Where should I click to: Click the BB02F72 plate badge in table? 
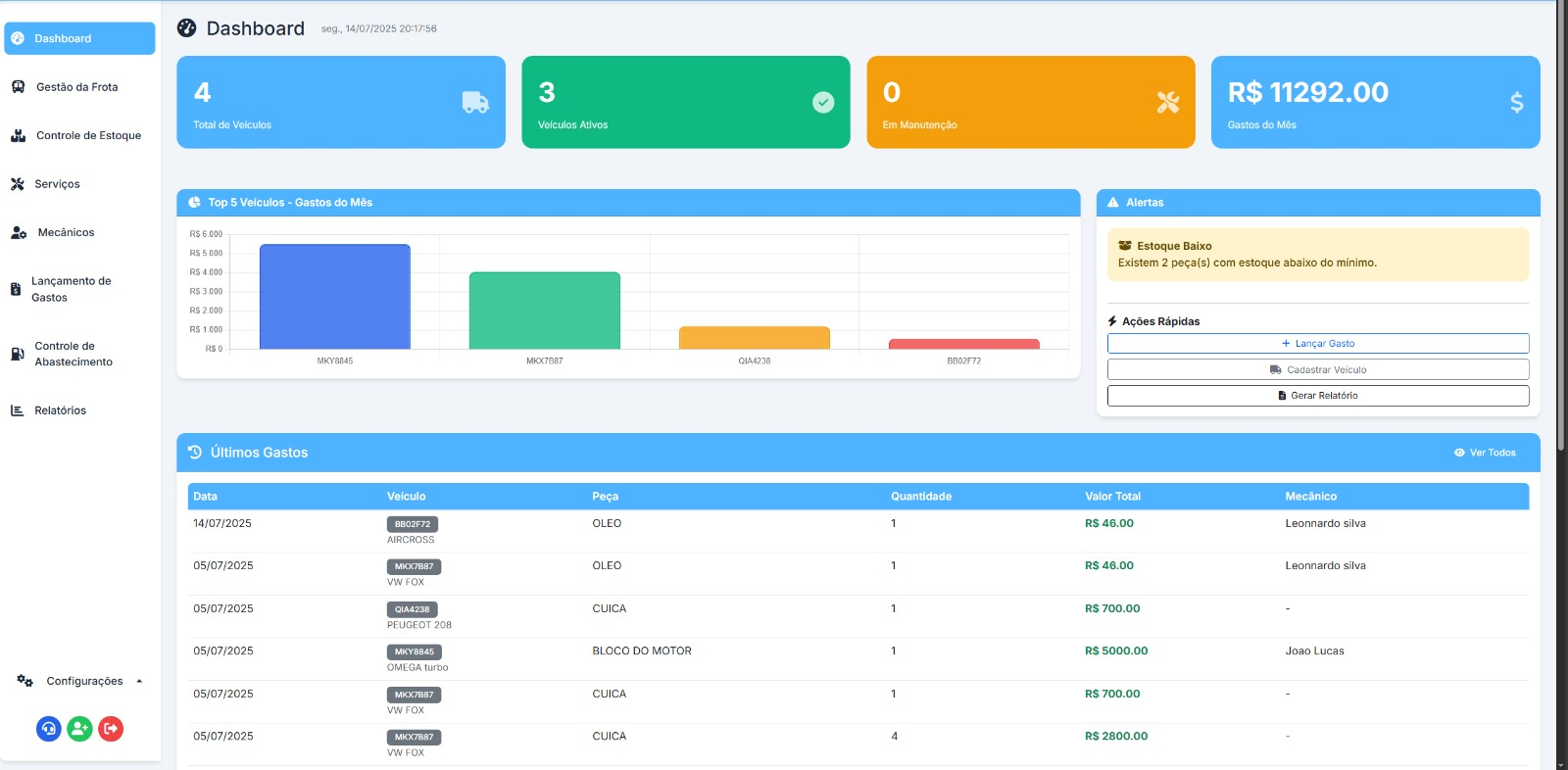(x=413, y=524)
